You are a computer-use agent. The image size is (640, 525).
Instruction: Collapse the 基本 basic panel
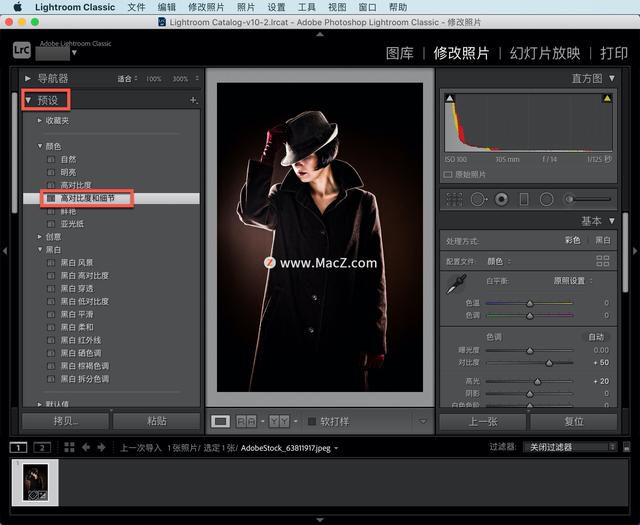611,221
